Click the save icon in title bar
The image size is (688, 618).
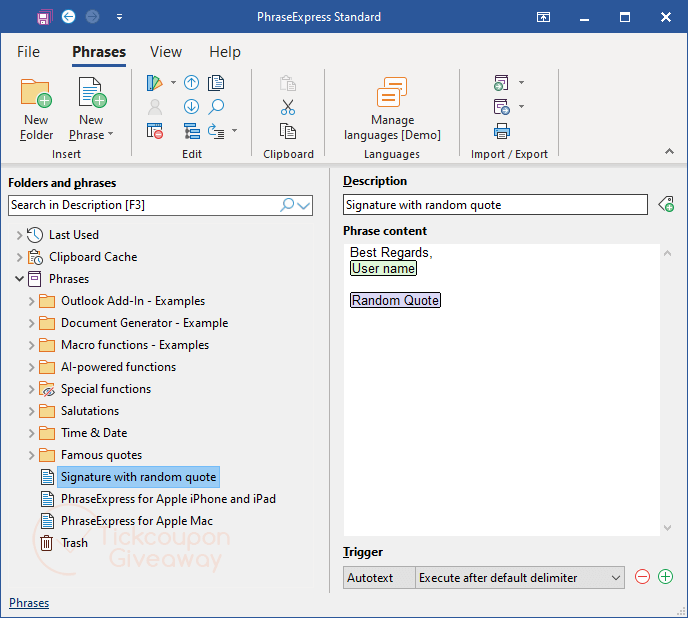[44, 17]
